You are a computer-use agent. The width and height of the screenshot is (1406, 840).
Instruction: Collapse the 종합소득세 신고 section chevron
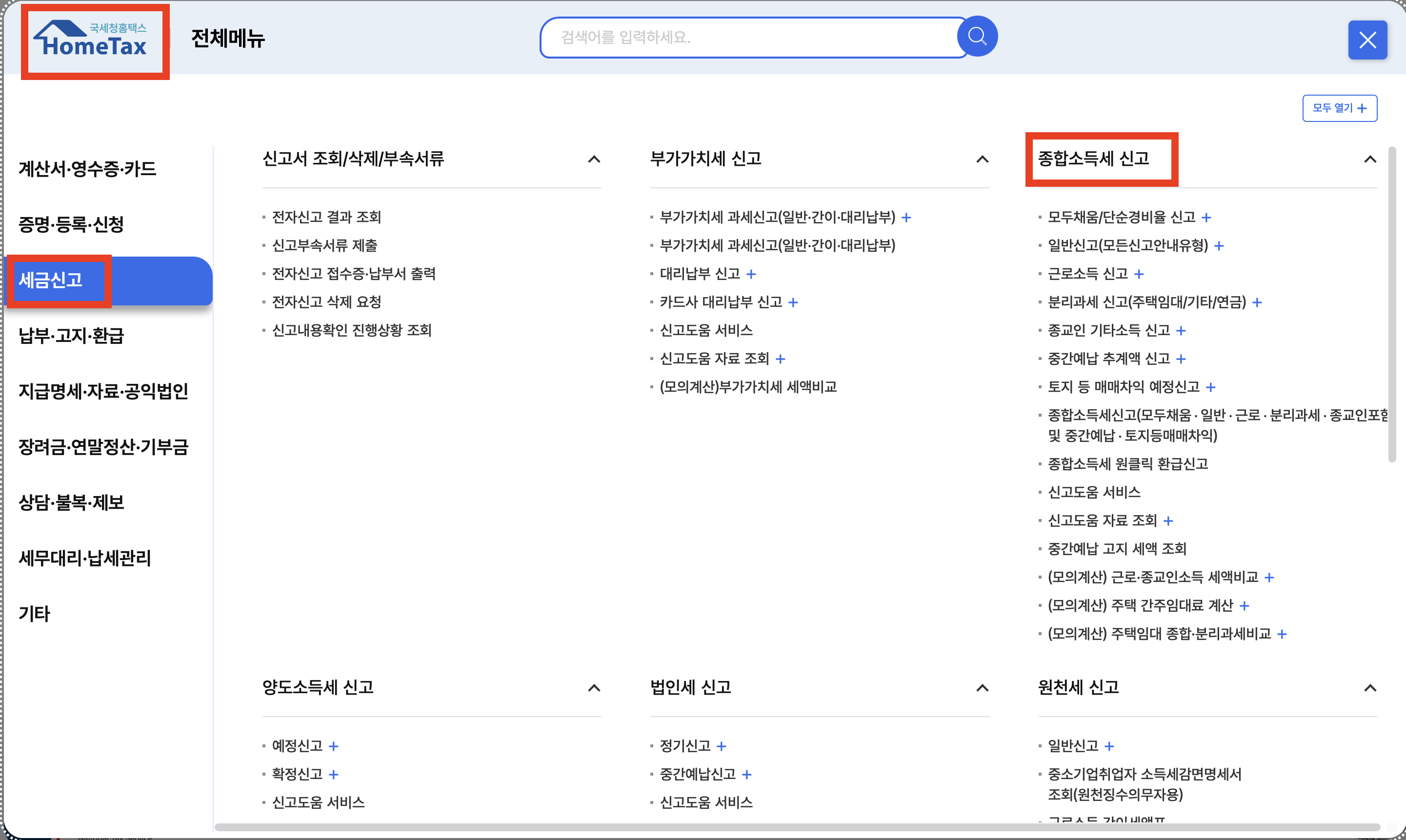pos(1370,160)
